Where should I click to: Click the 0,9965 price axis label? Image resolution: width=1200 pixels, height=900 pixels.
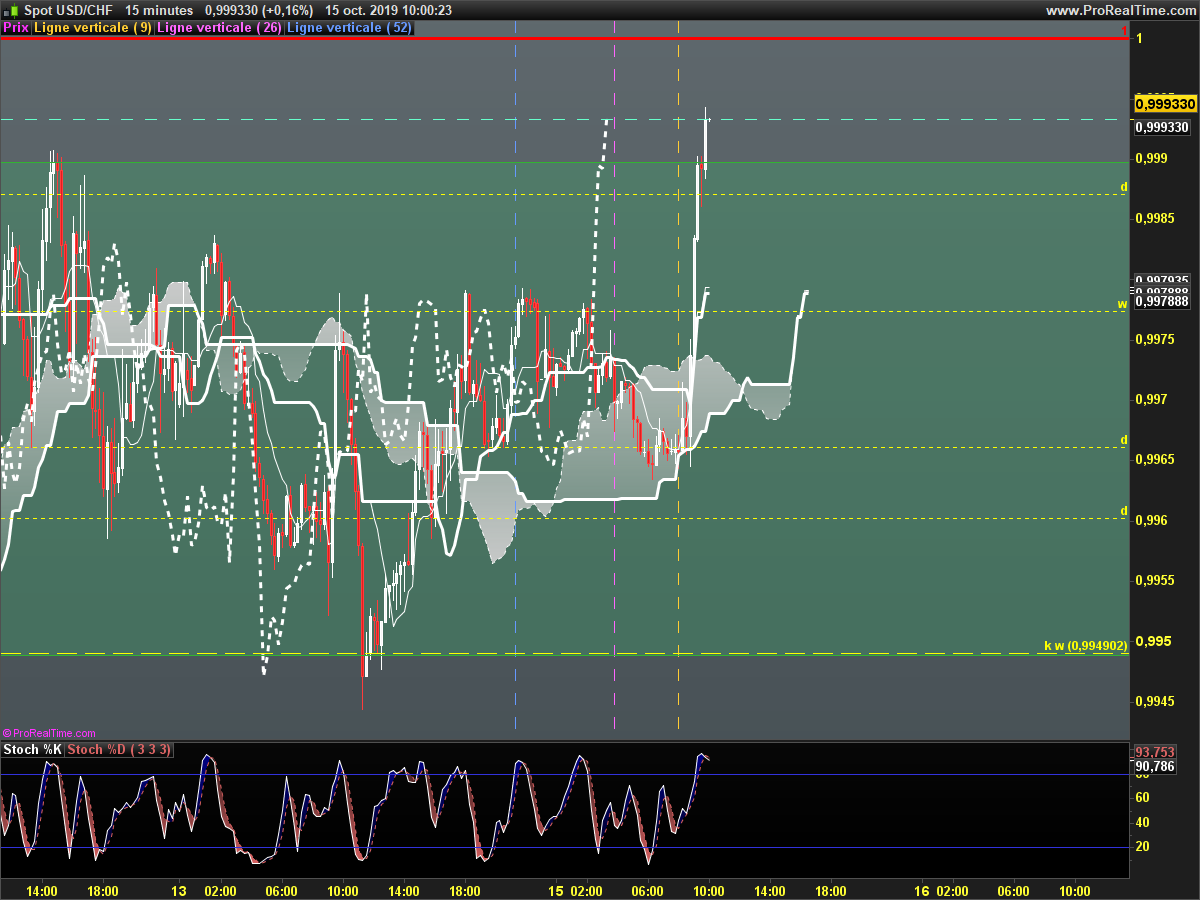(x=1156, y=460)
